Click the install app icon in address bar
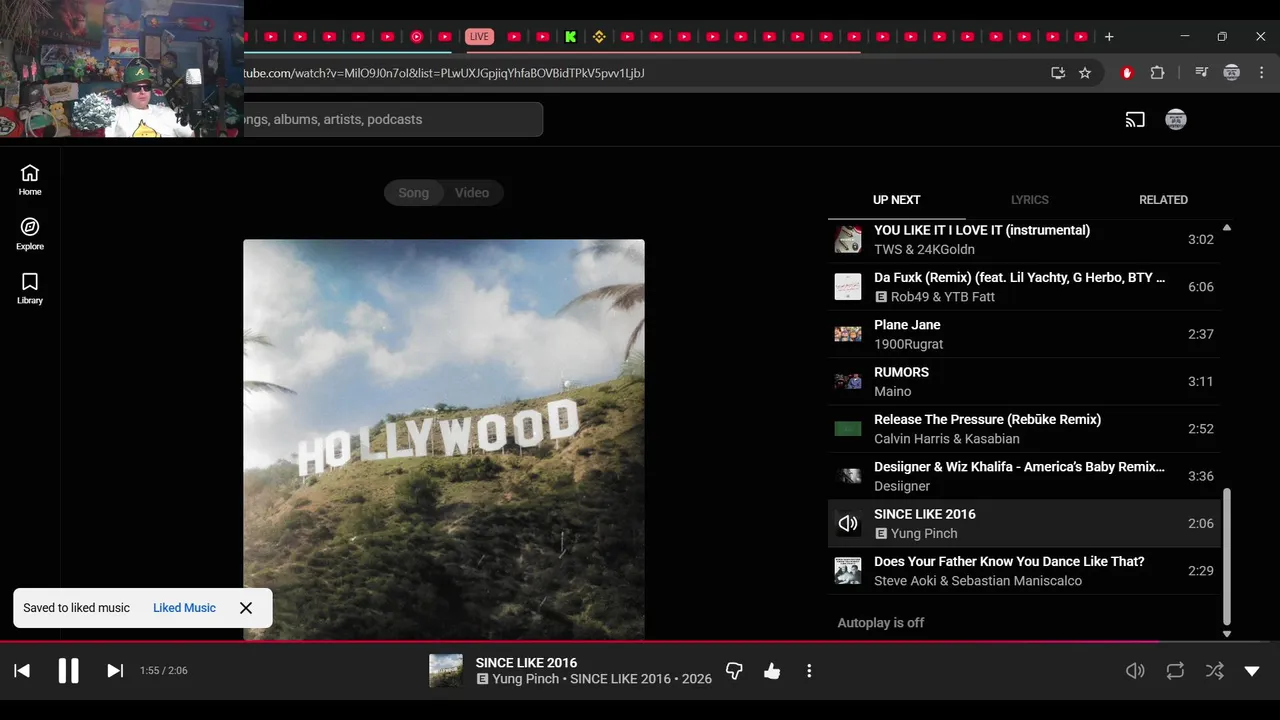 point(1058,73)
